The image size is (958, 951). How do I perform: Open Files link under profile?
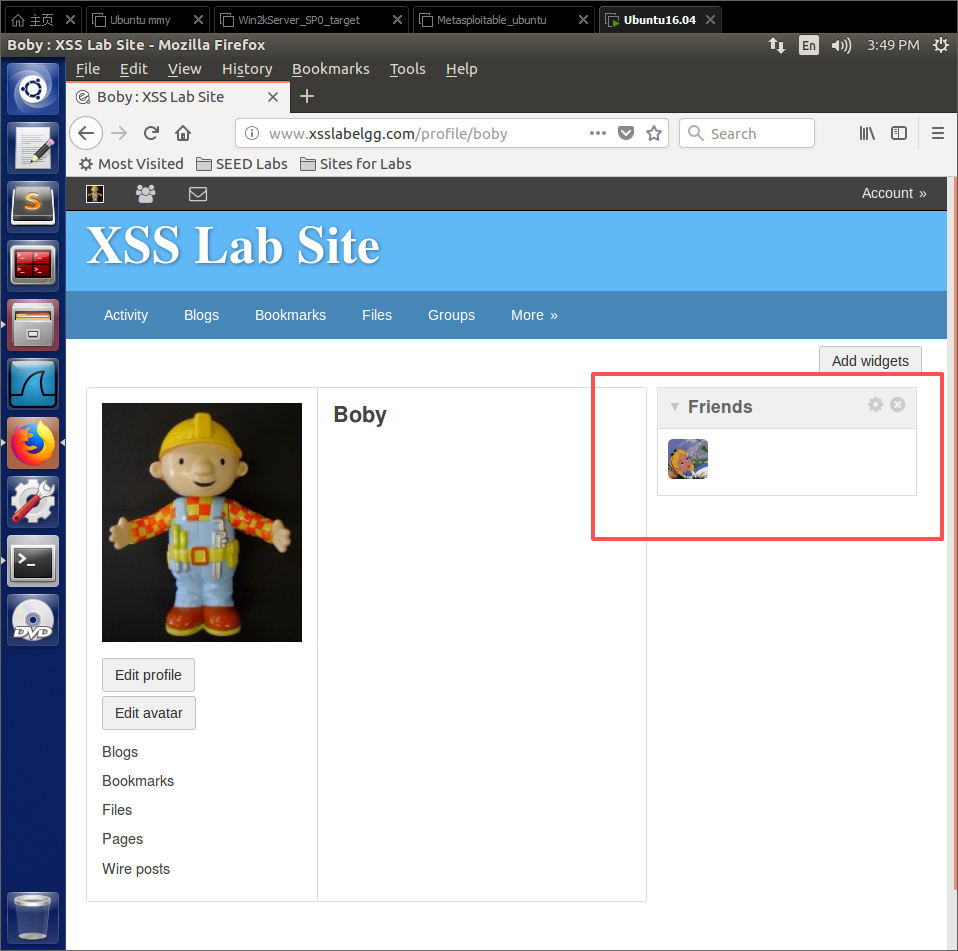pos(117,810)
